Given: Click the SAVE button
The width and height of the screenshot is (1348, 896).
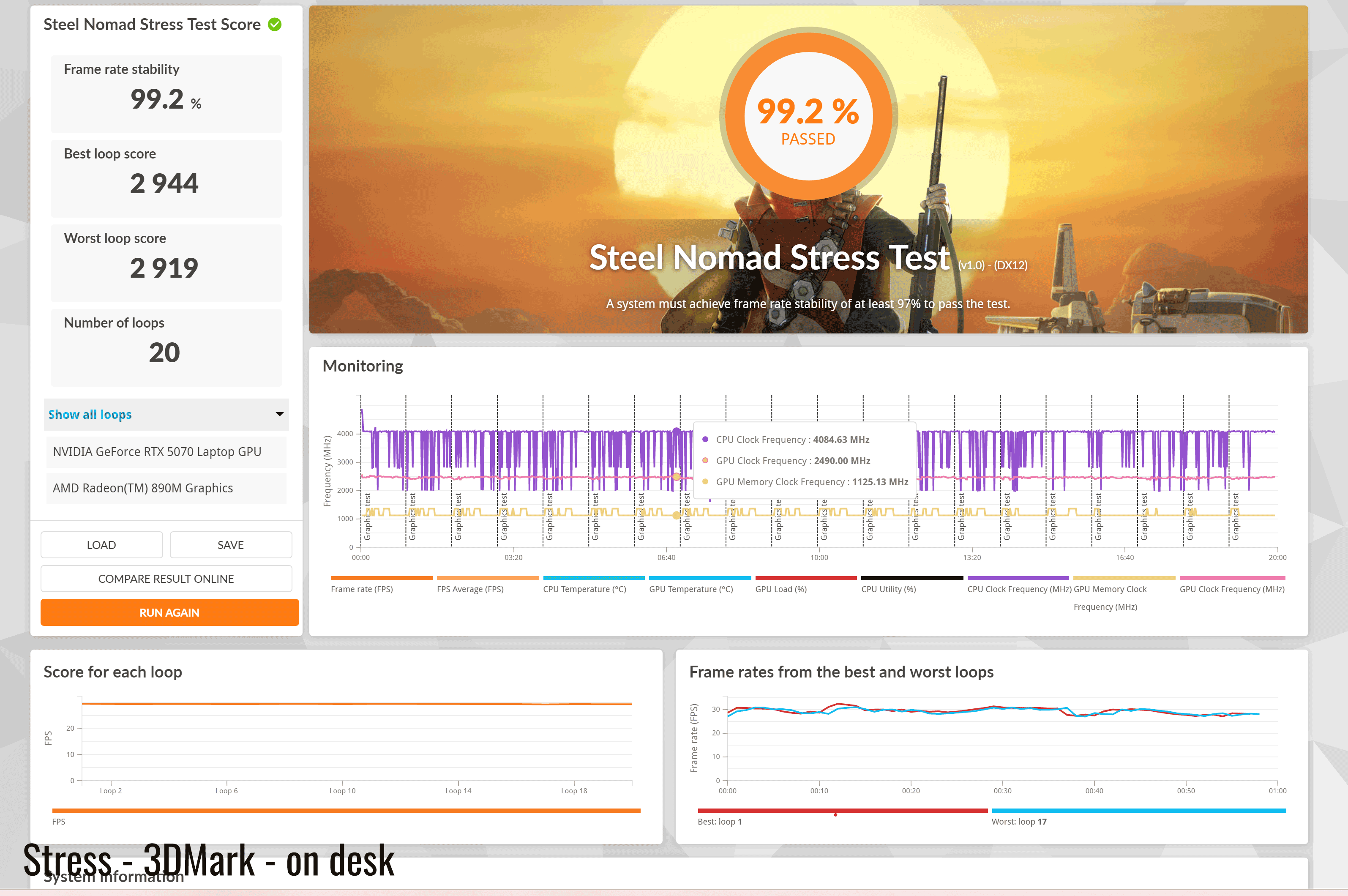Looking at the screenshot, I should click(x=231, y=545).
